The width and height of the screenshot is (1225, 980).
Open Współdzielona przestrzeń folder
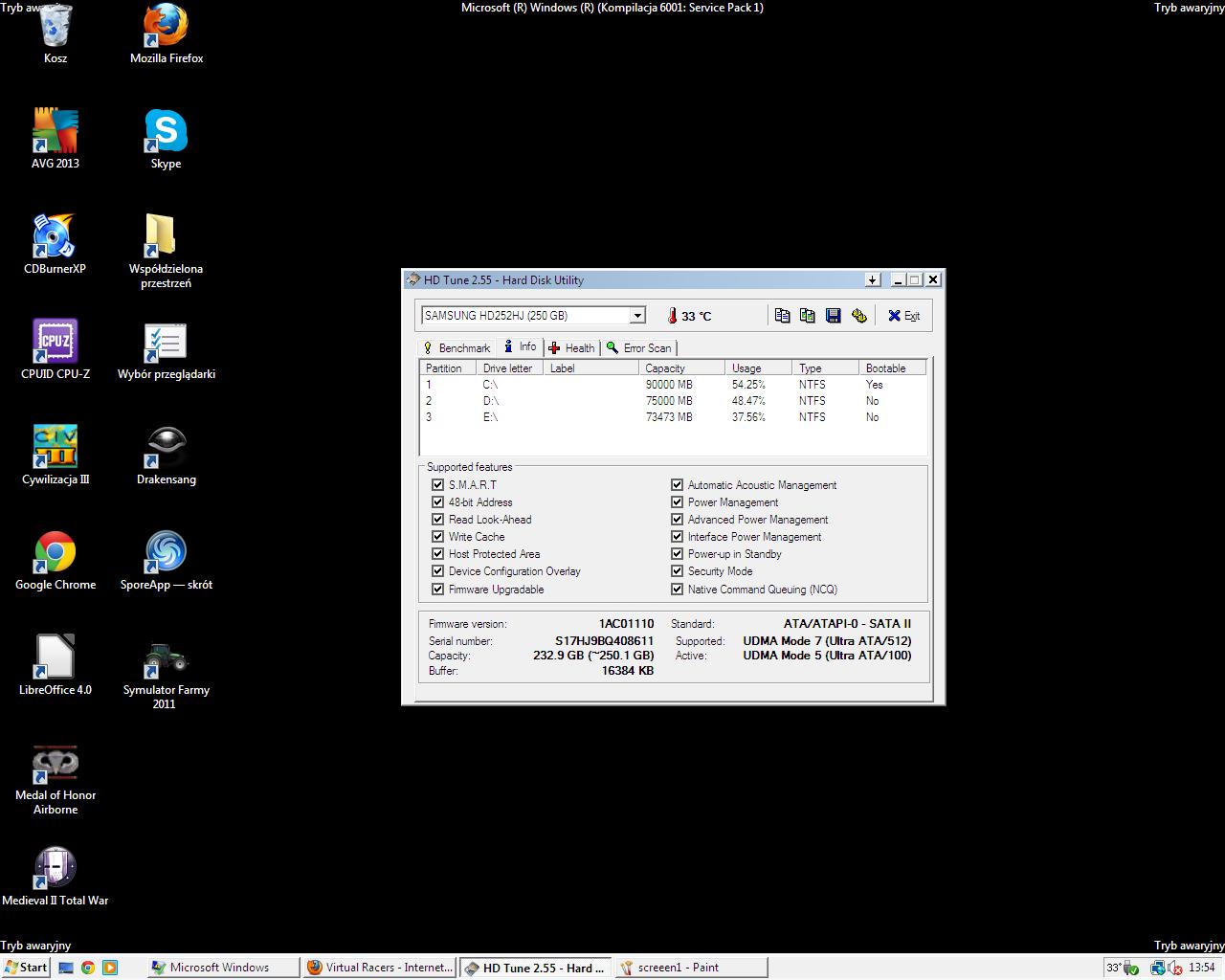[x=166, y=252]
